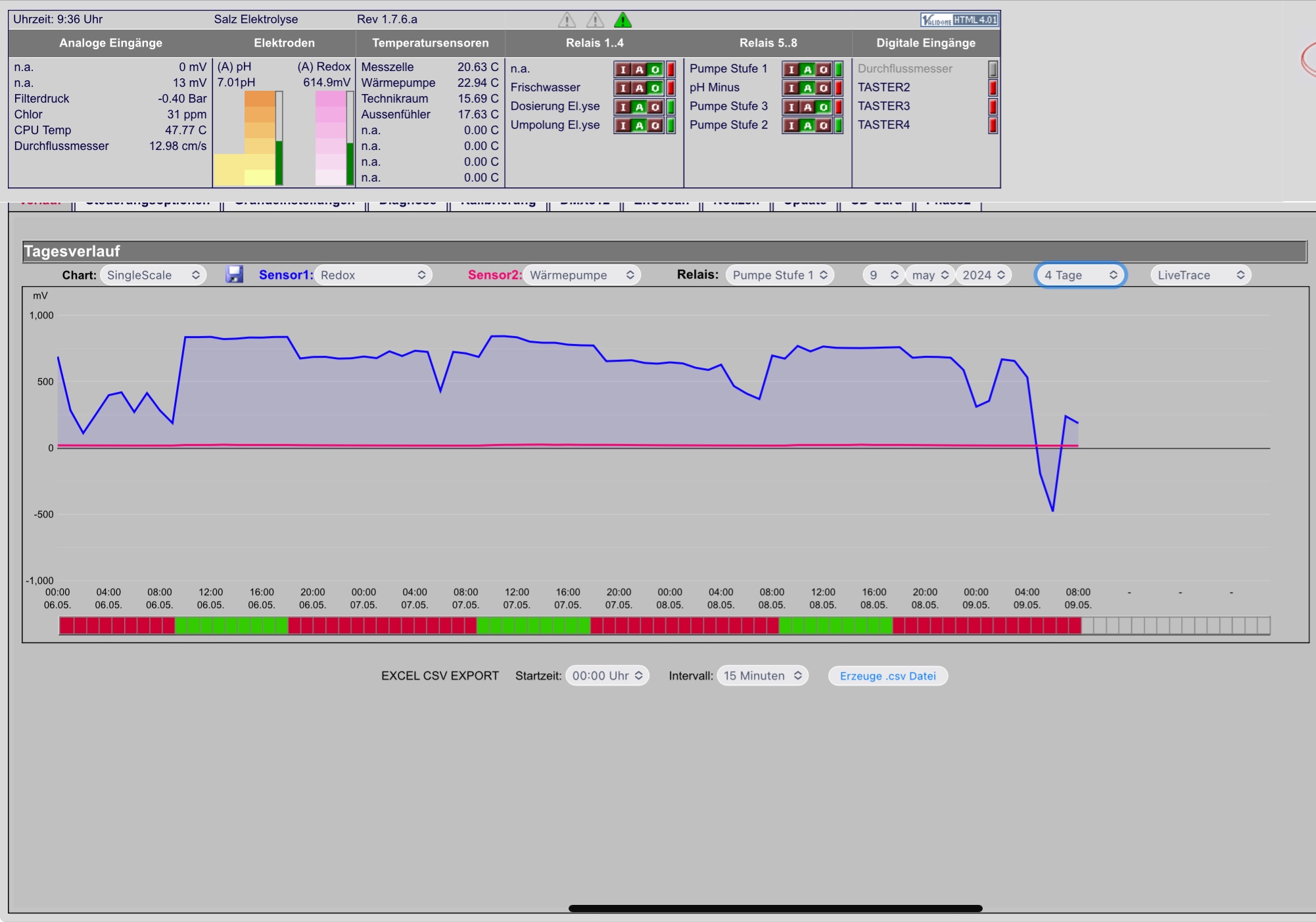This screenshot has height=922, width=1316.
Task: Open the Sensor1 Redox dropdown
Action: point(373,275)
